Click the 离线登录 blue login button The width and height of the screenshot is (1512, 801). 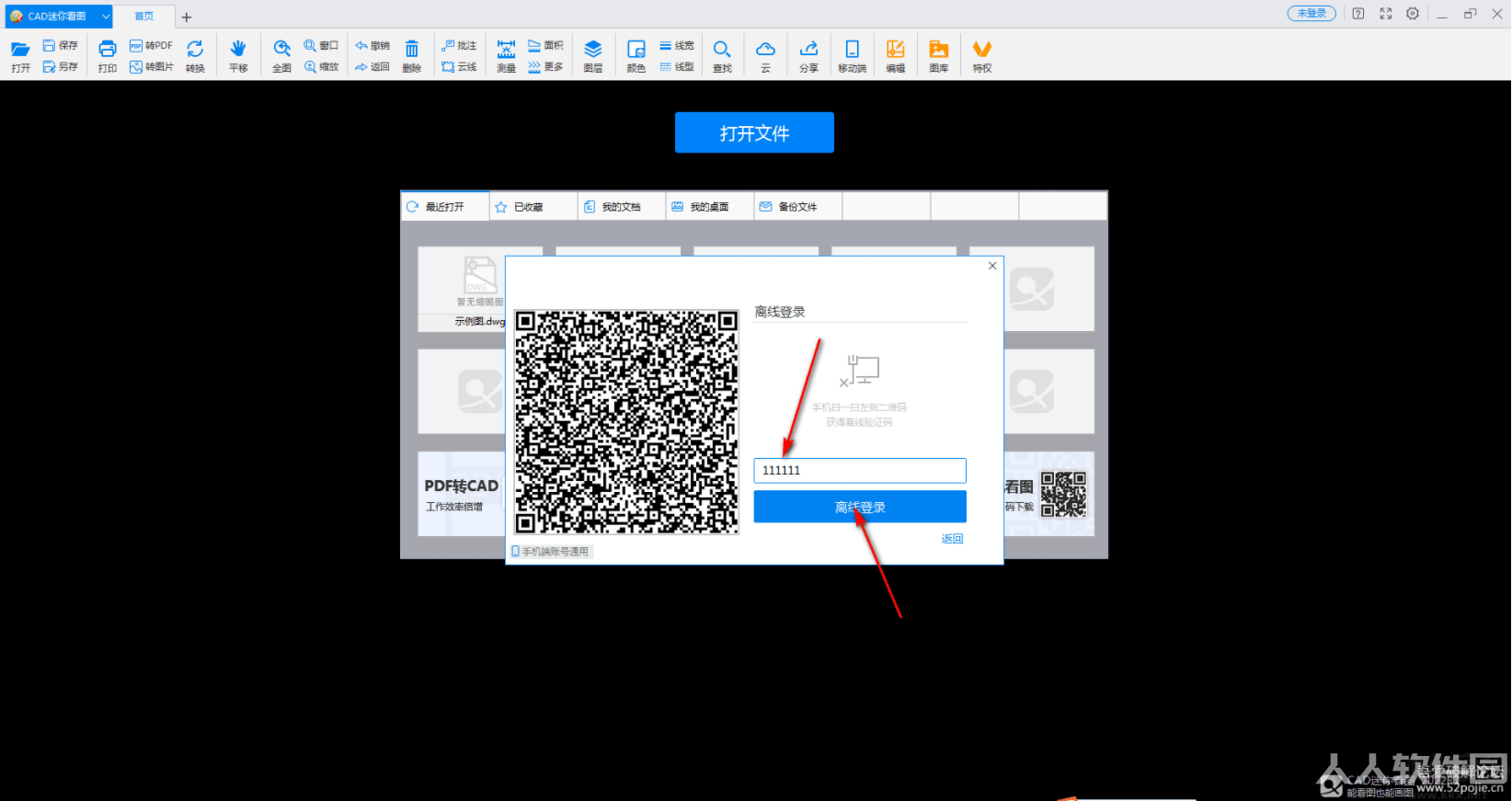(x=860, y=507)
